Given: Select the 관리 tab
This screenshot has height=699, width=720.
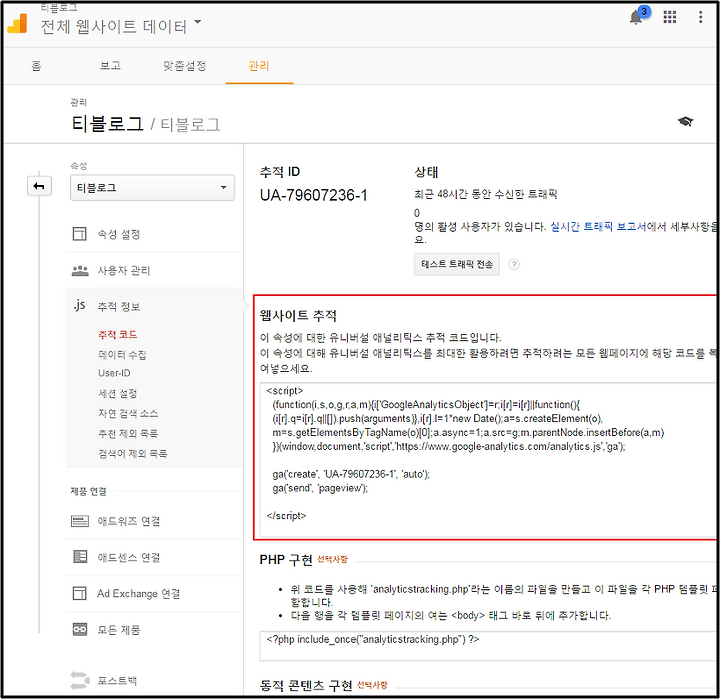Looking at the screenshot, I should pyautogui.click(x=259, y=66).
